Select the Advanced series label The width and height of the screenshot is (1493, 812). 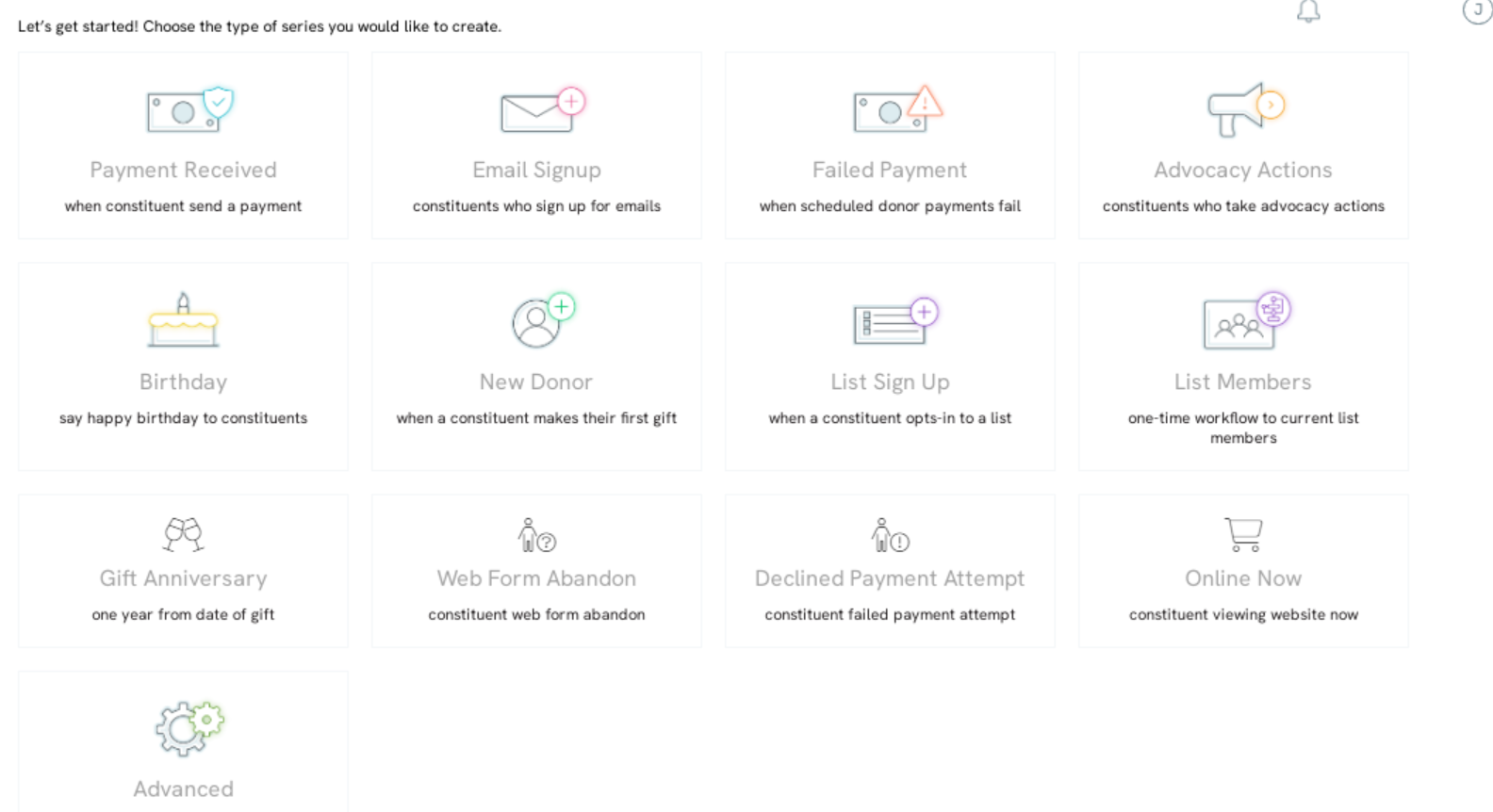(x=183, y=788)
